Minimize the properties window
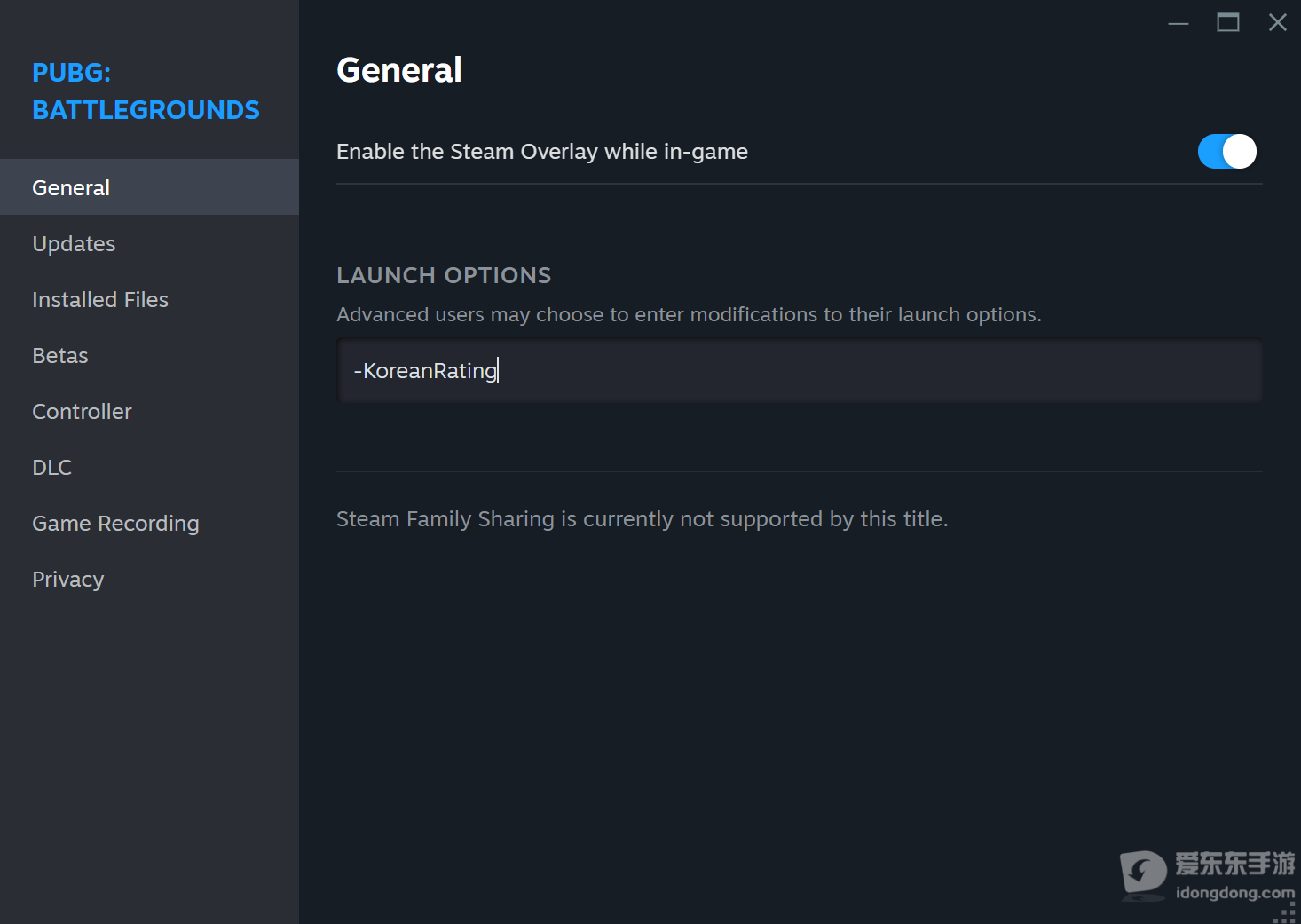The height and width of the screenshot is (924, 1301). pos(1179,23)
